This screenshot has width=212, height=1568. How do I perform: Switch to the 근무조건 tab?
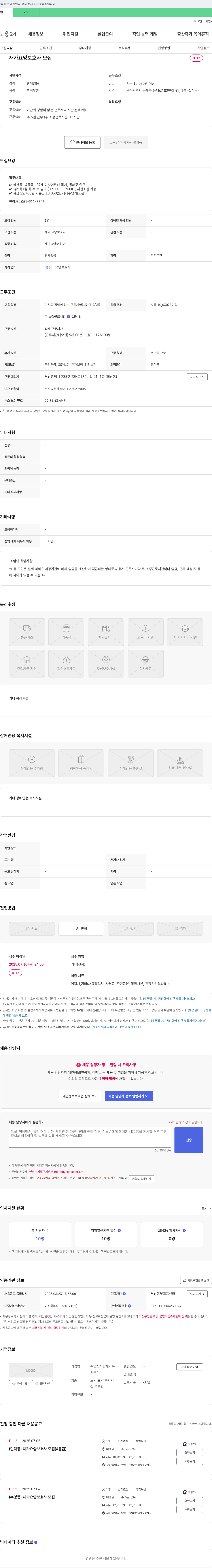[x=46, y=48]
